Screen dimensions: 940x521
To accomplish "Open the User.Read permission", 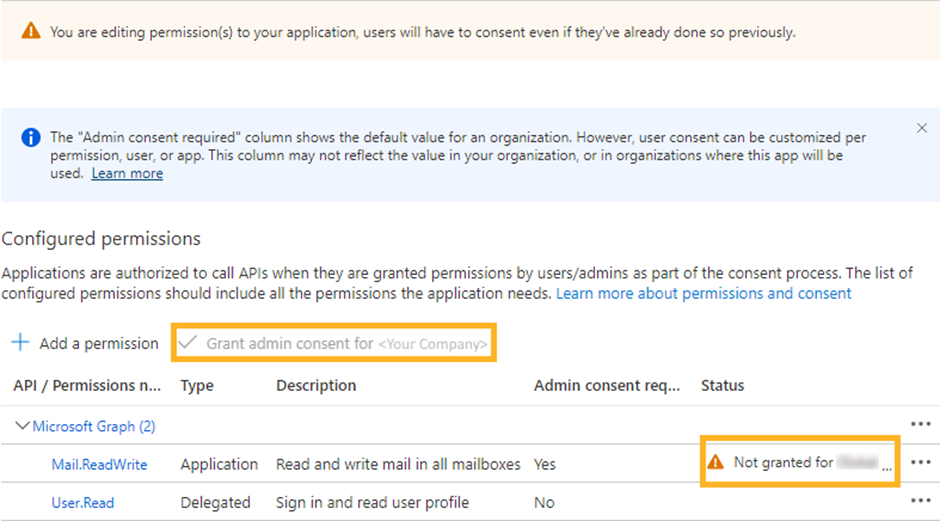I will pos(83,502).
